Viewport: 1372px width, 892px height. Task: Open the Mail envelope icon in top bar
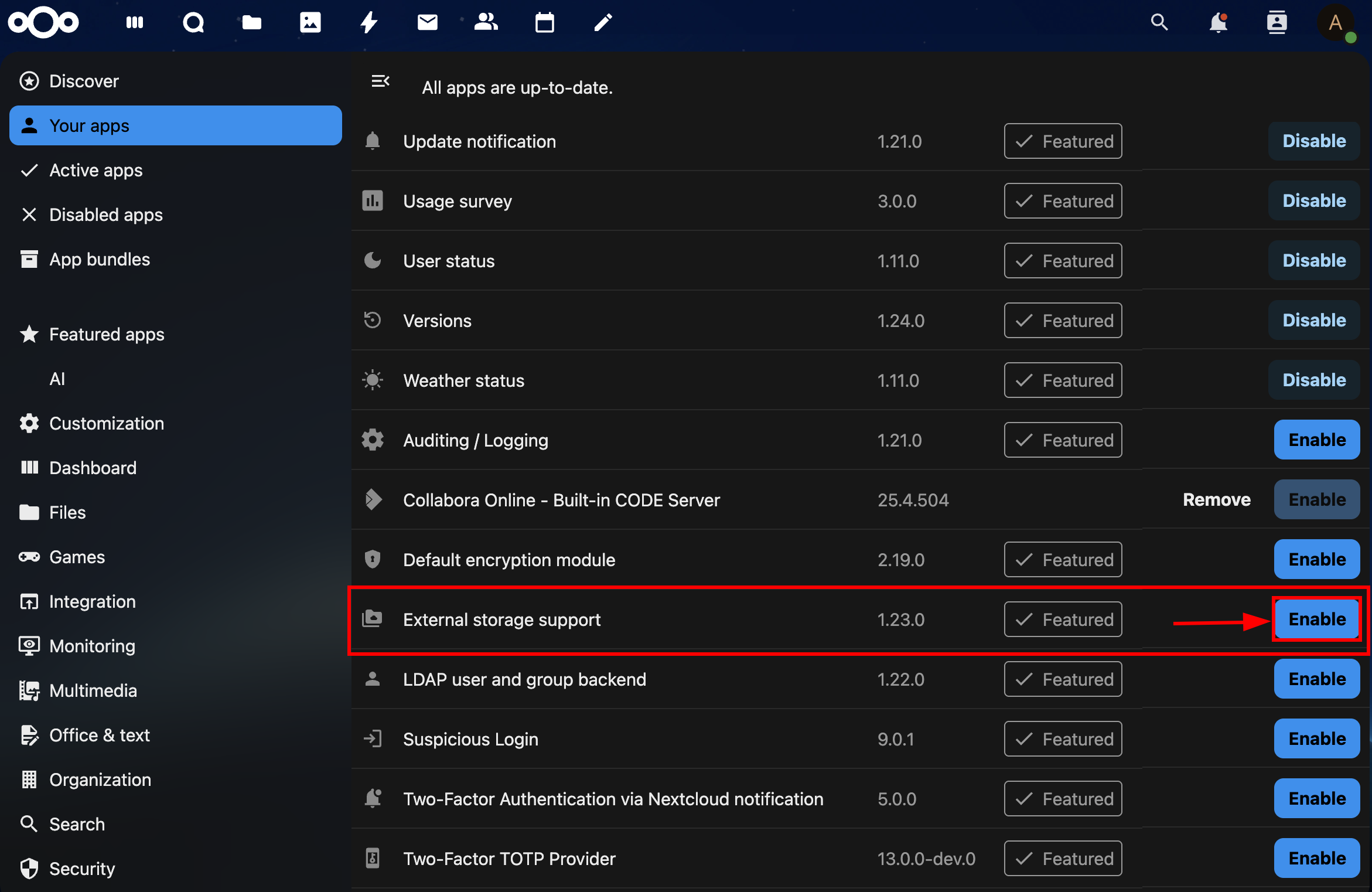coord(428,23)
